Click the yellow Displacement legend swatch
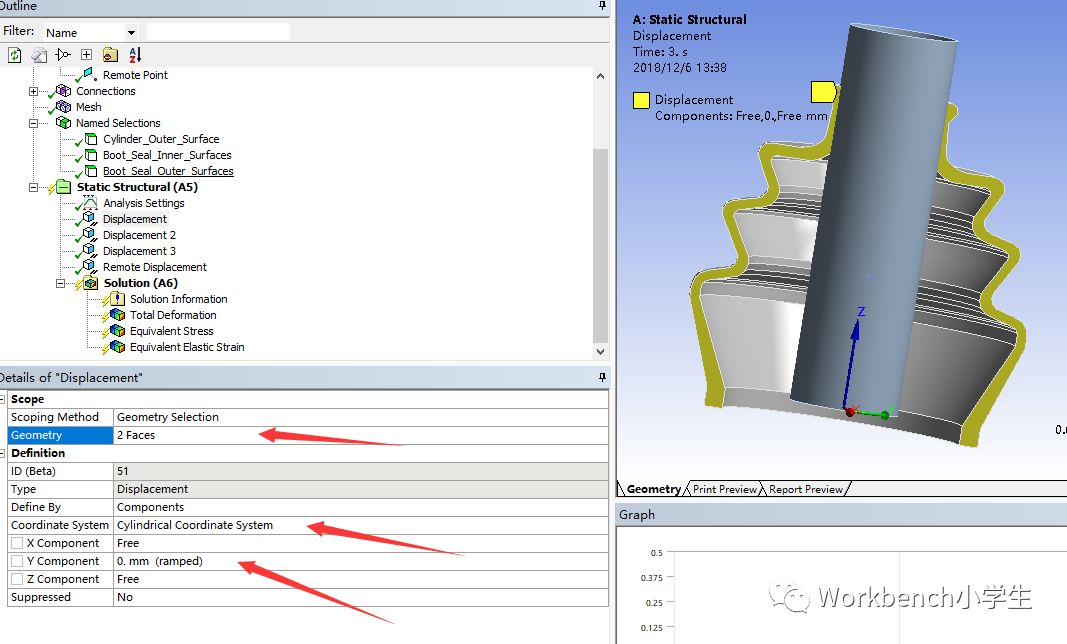Image resolution: width=1067 pixels, height=644 pixels. click(641, 100)
